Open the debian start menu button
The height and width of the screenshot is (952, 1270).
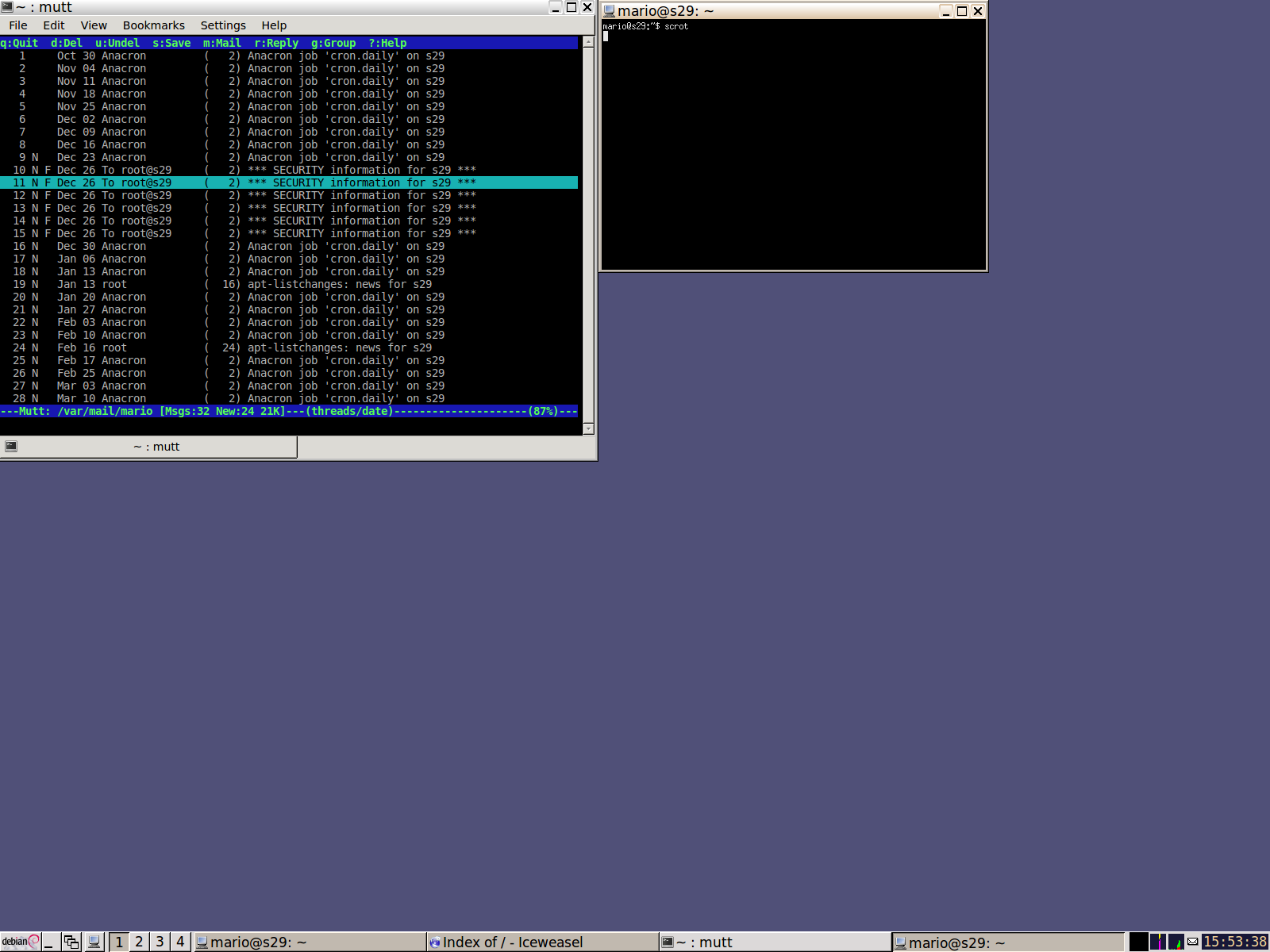pos(21,942)
